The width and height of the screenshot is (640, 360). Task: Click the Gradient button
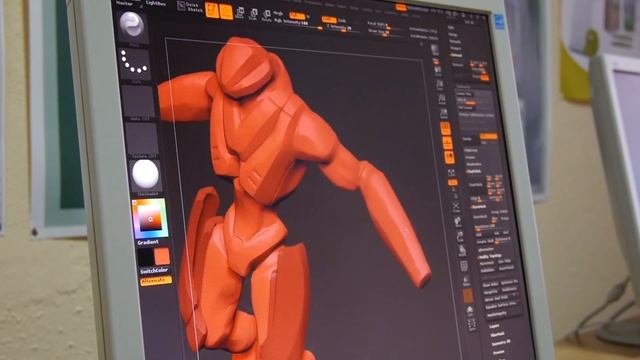(148, 242)
